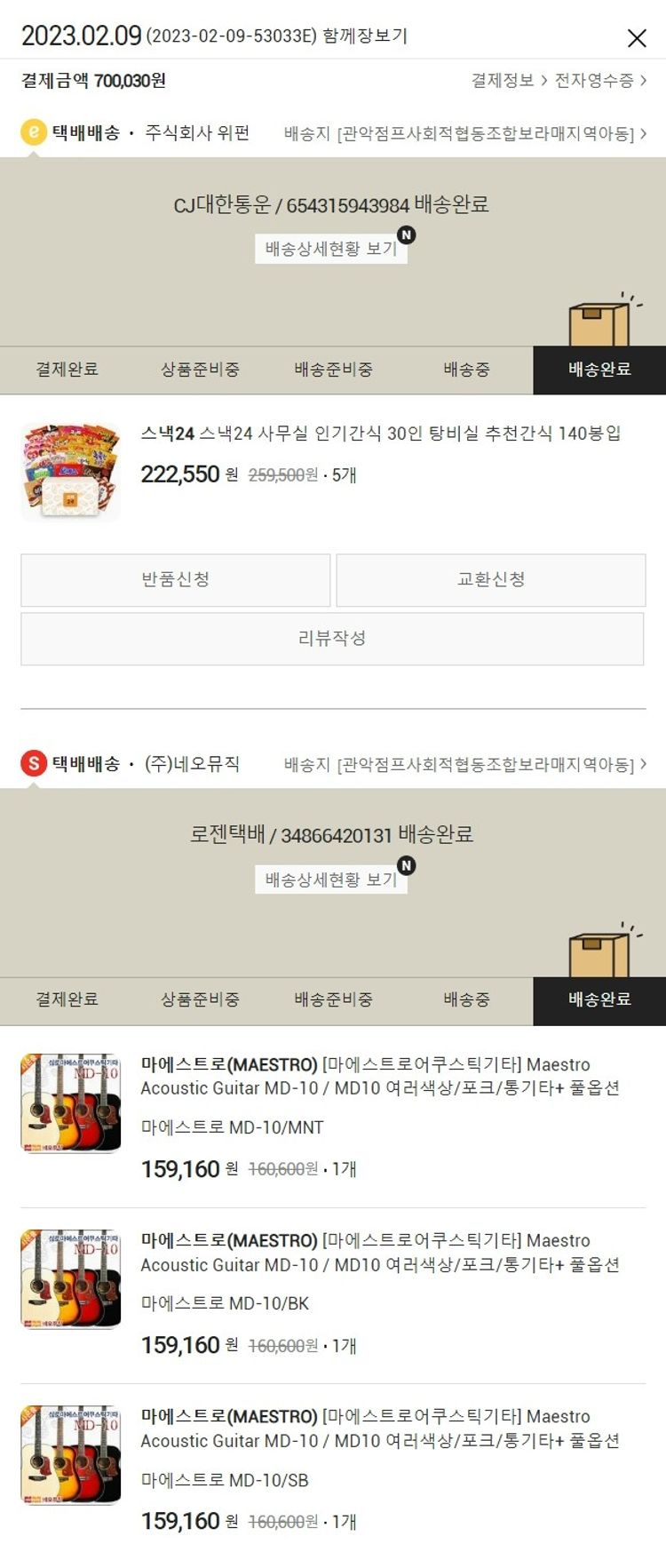The image size is (666, 1568).
Task: Open 결제정보 details
Action: (509, 81)
